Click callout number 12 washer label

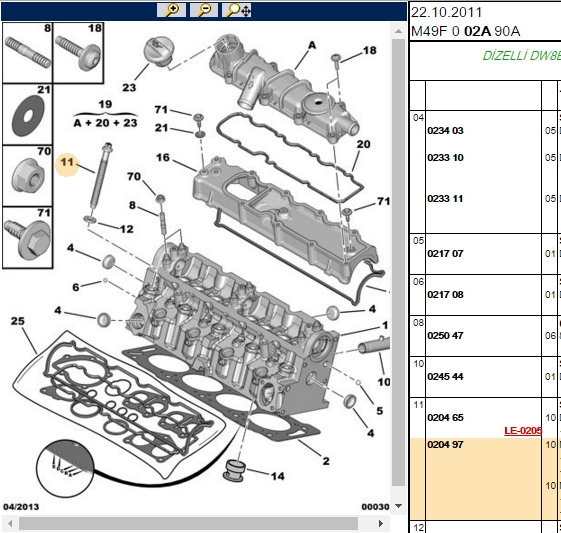coord(127,229)
